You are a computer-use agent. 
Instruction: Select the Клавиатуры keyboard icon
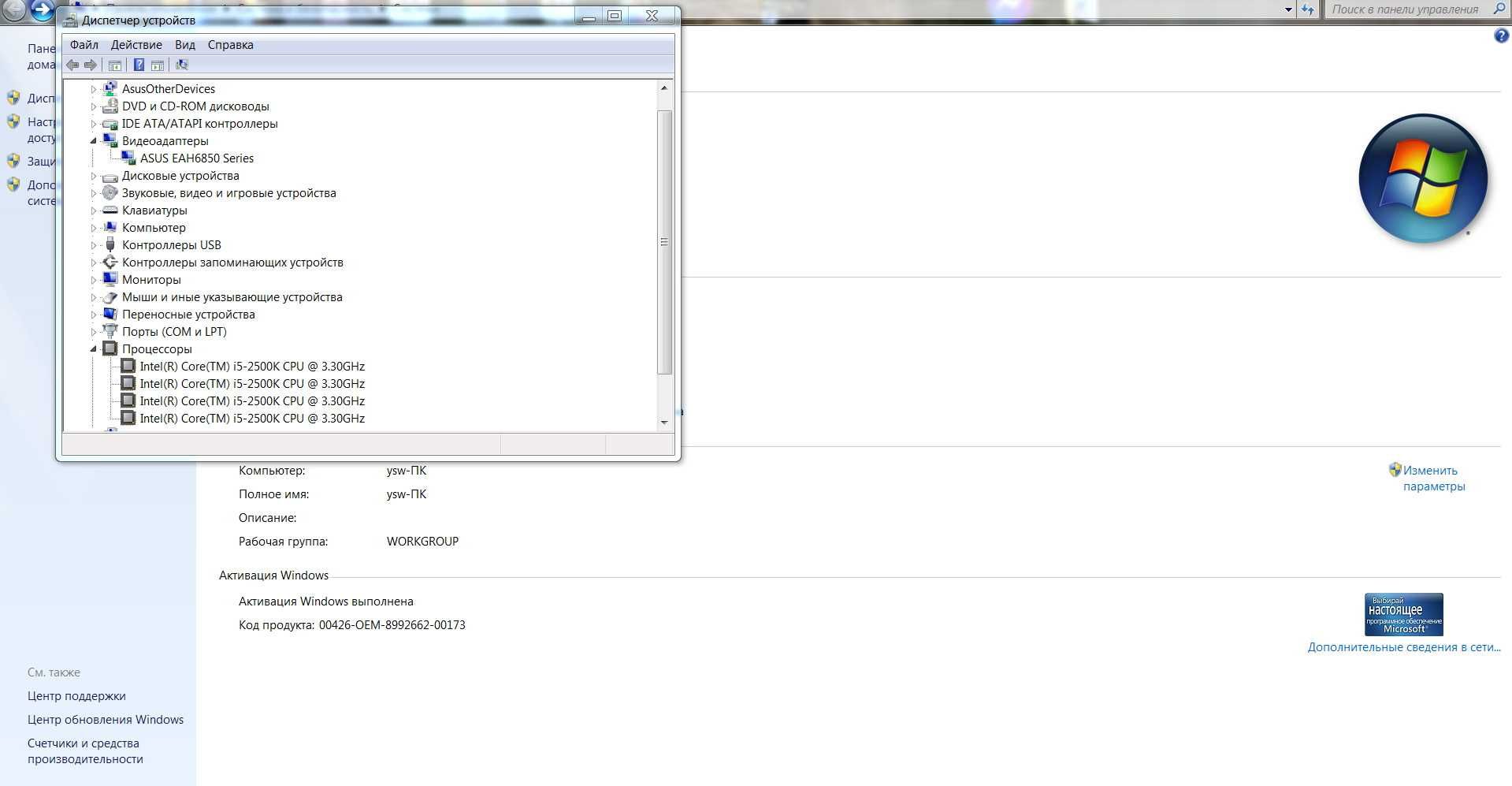[110, 210]
